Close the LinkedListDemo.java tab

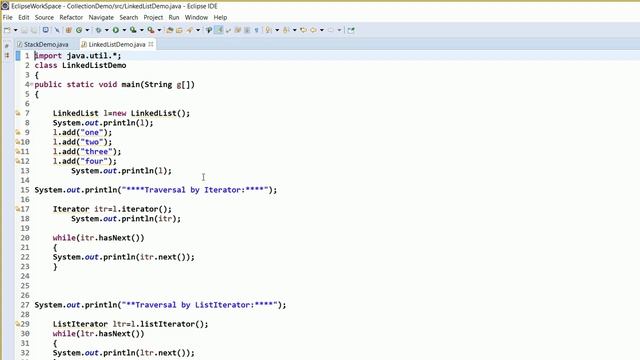[151, 44]
